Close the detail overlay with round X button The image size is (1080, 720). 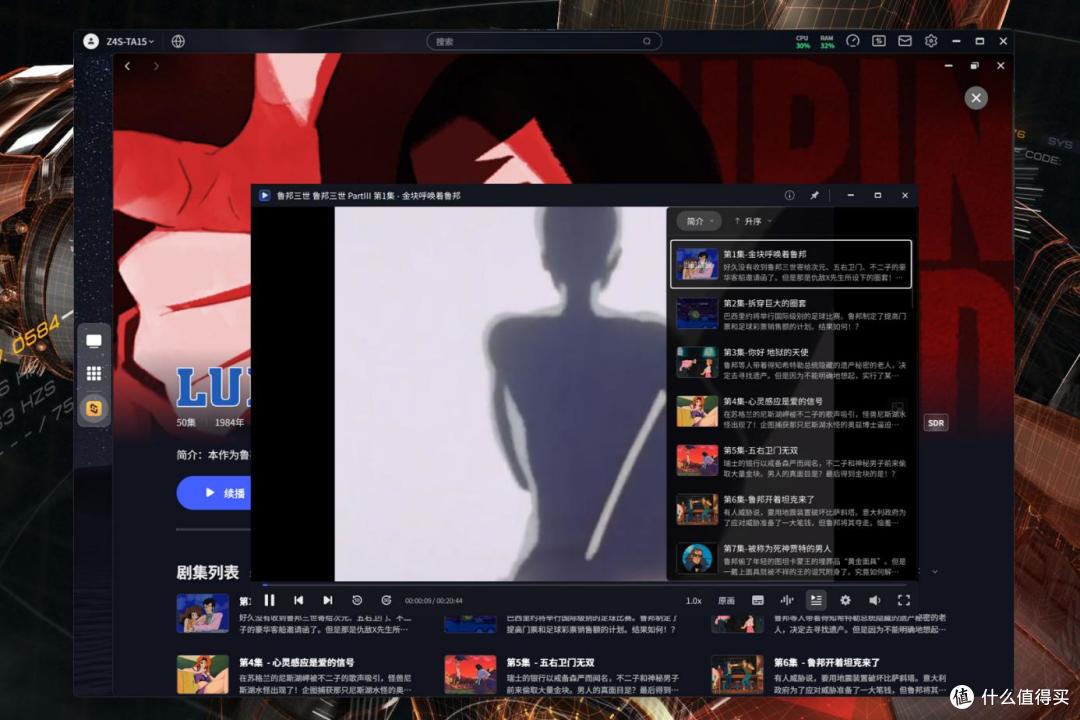click(x=976, y=98)
